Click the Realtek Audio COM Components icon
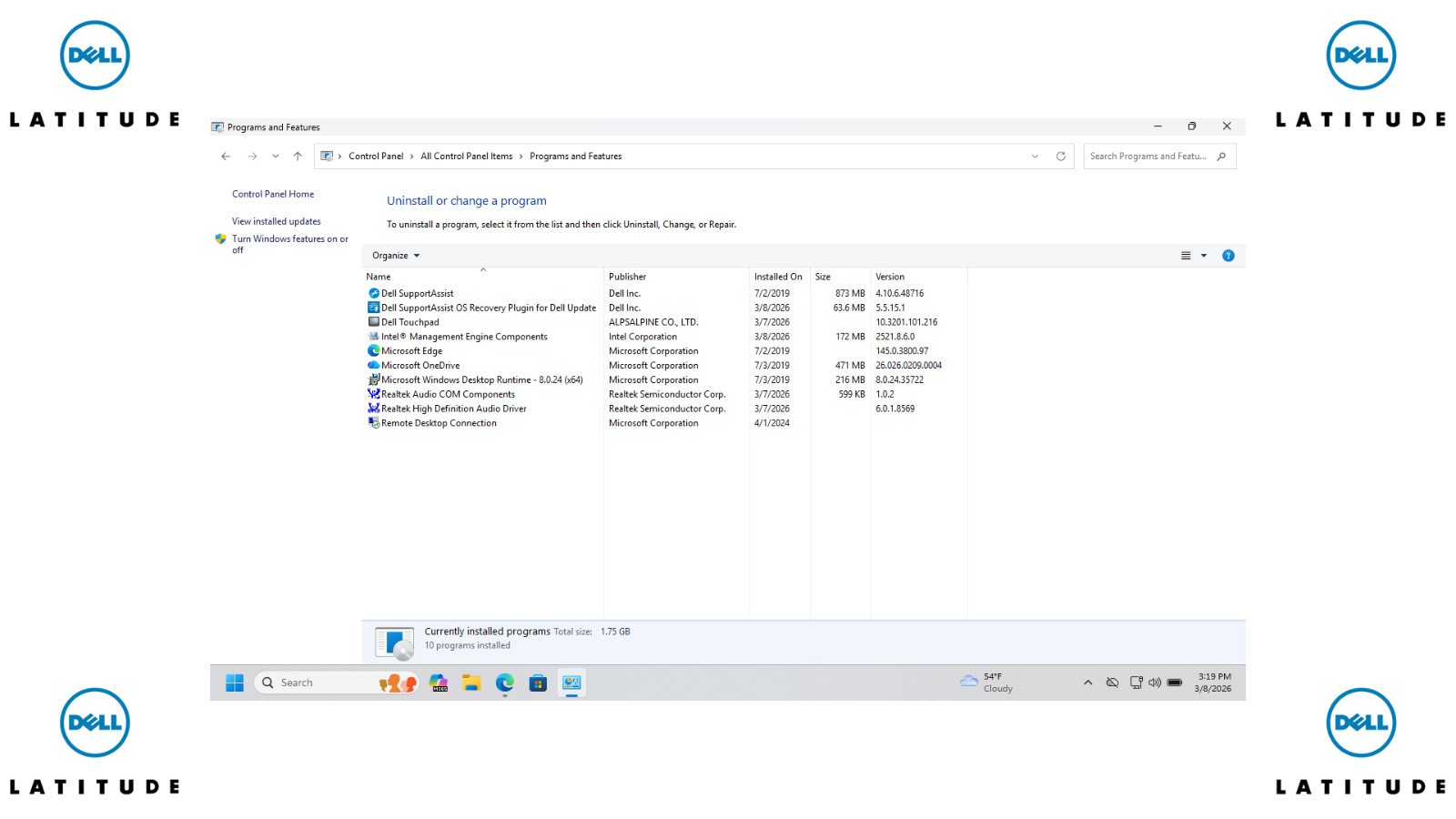Image resolution: width=1456 pixels, height=819 pixels. pyautogui.click(x=373, y=394)
